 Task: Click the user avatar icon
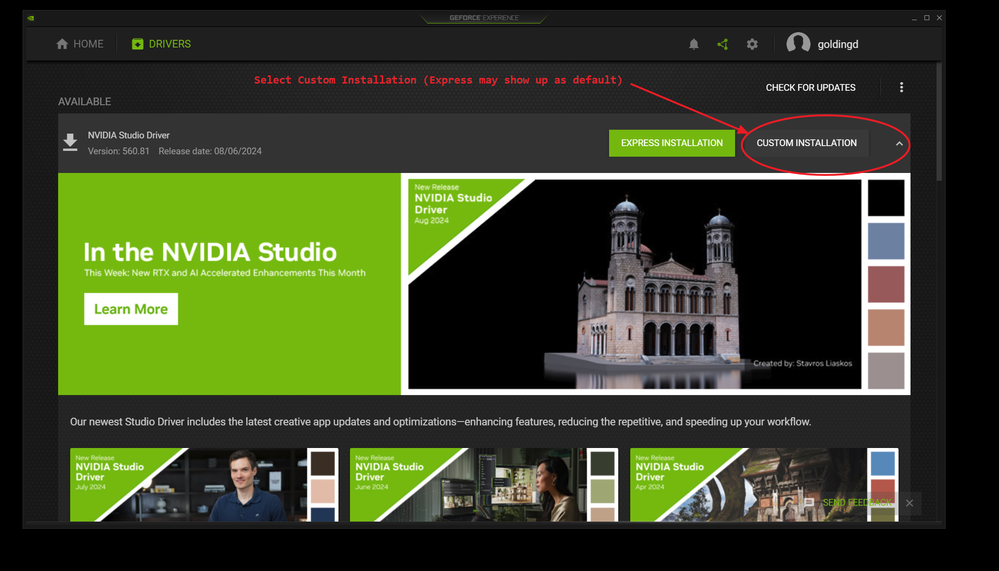coord(798,43)
